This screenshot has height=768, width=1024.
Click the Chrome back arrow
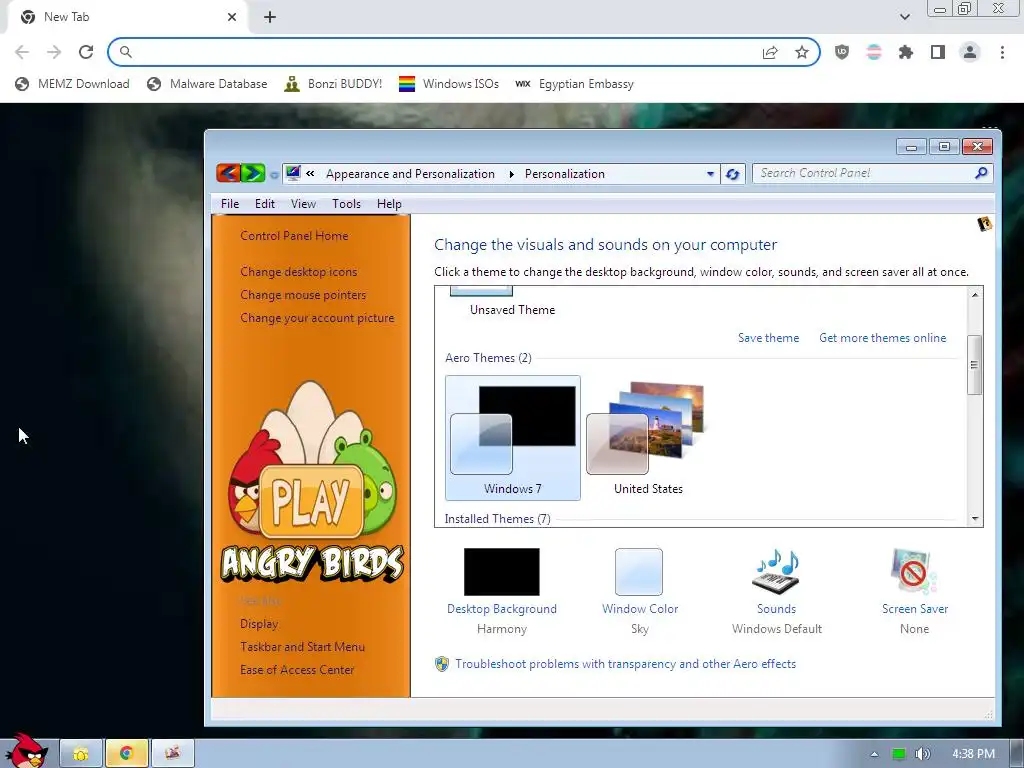[x=22, y=52]
